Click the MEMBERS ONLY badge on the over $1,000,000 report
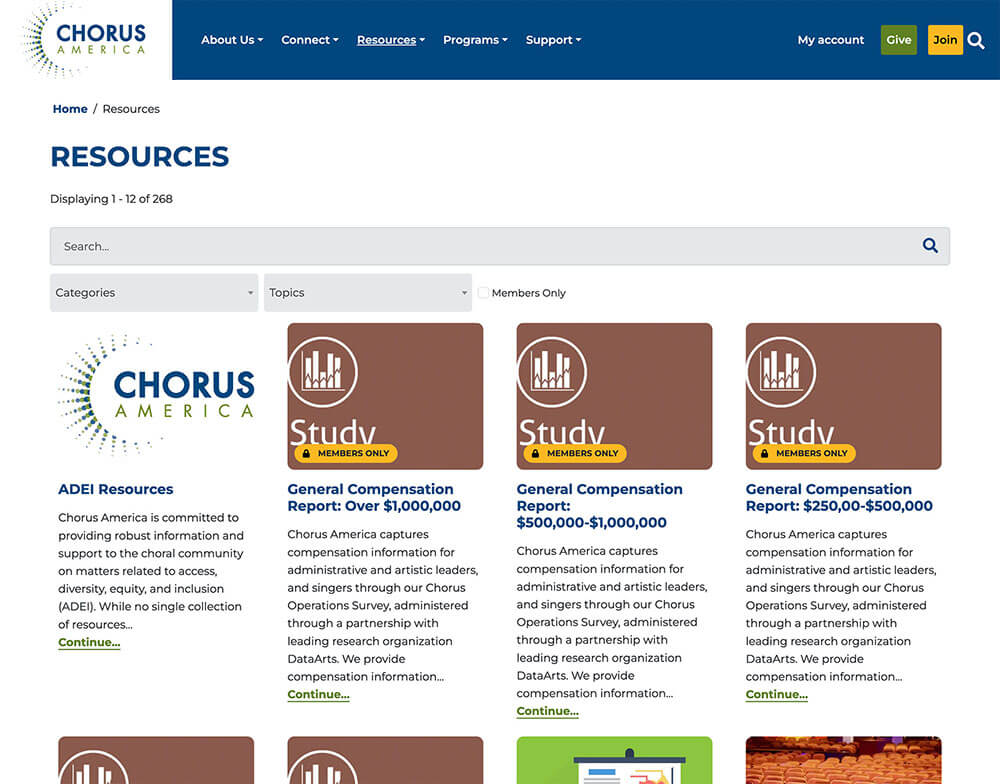This screenshot has height=784, width=1000. [344, 453]
